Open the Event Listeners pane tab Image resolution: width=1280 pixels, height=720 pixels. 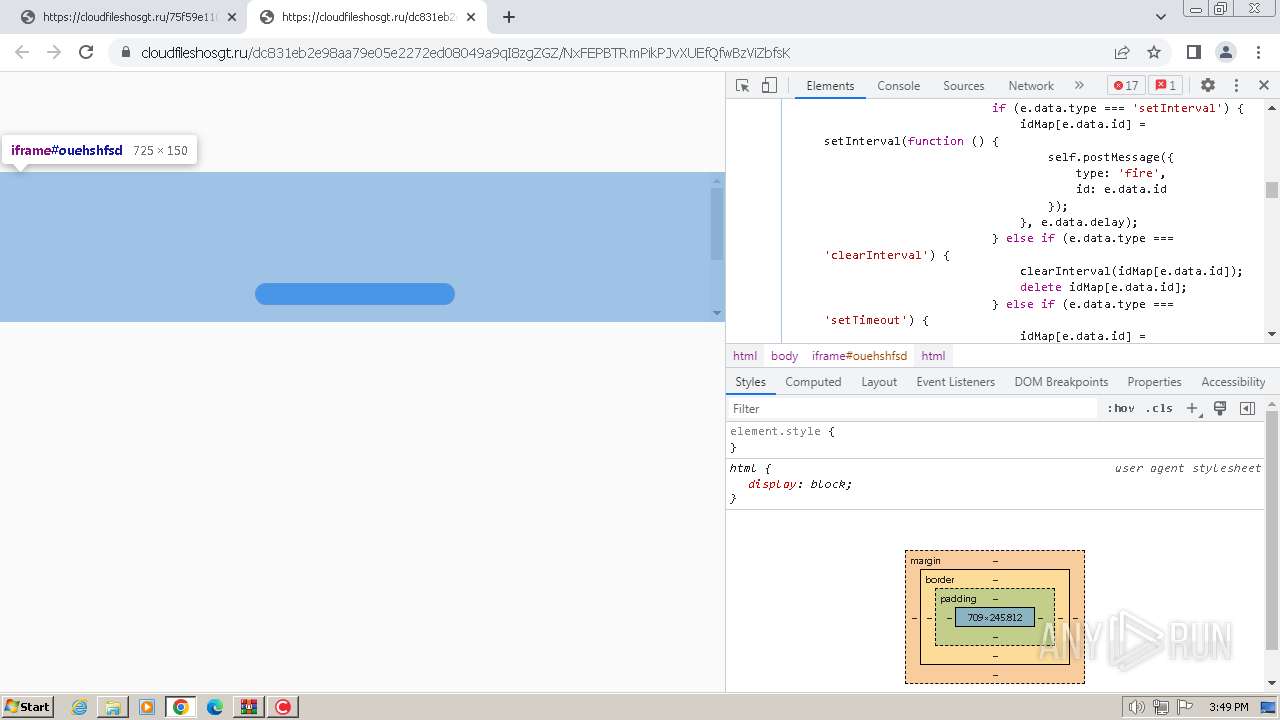[x=955, y=382]
